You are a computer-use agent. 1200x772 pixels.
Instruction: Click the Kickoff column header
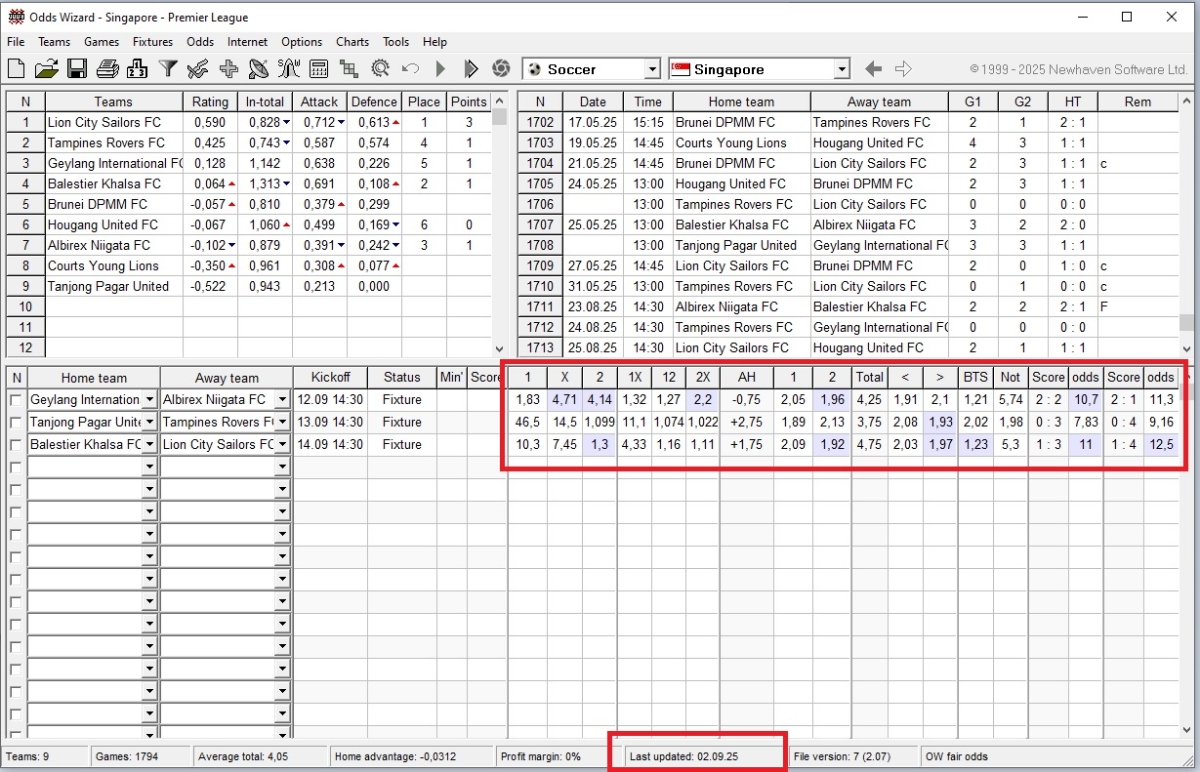click(x=330, y=378)
